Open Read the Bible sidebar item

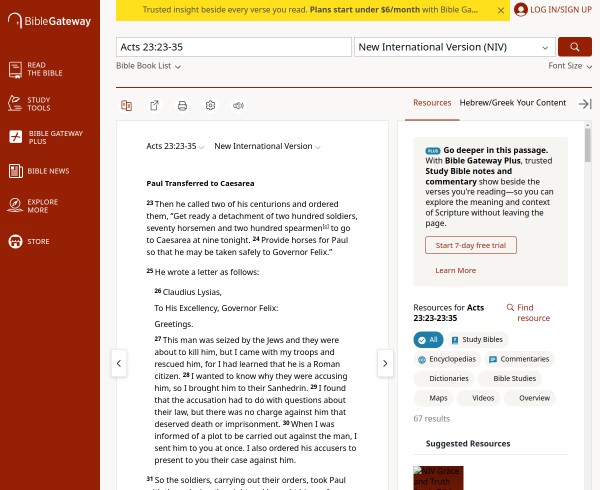36,69
